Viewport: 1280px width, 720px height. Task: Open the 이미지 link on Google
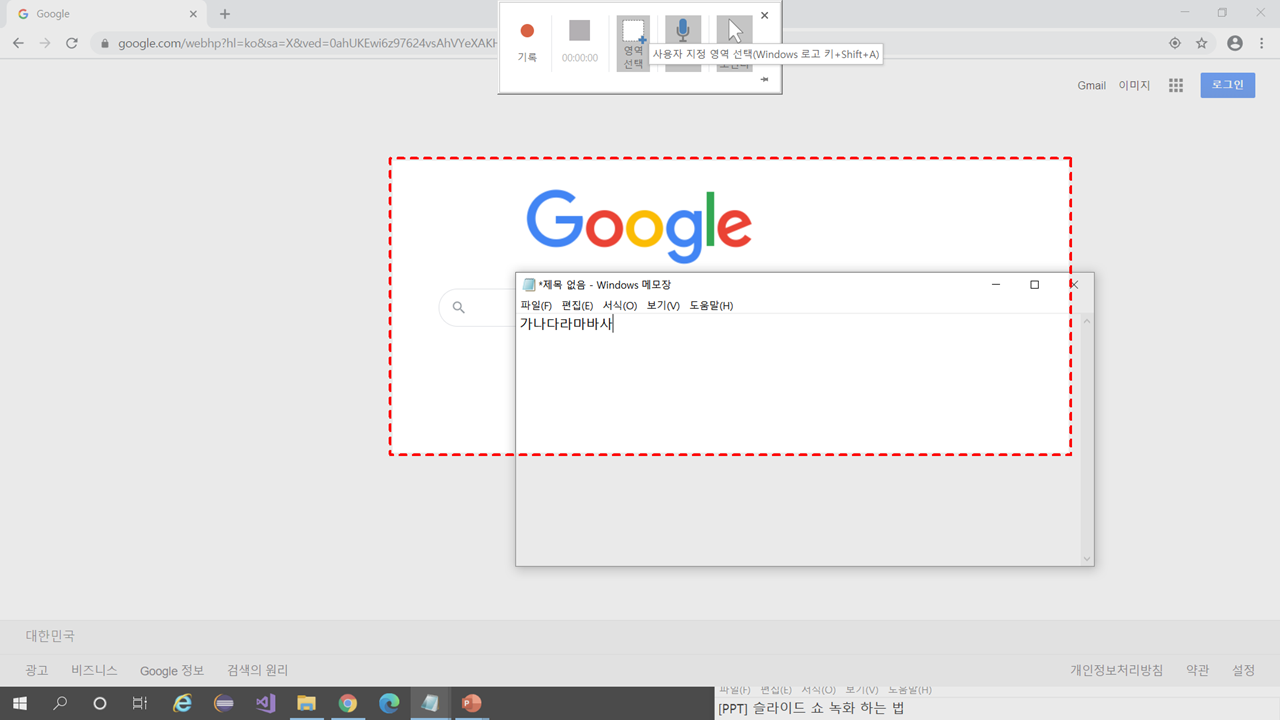(1134, 85)
